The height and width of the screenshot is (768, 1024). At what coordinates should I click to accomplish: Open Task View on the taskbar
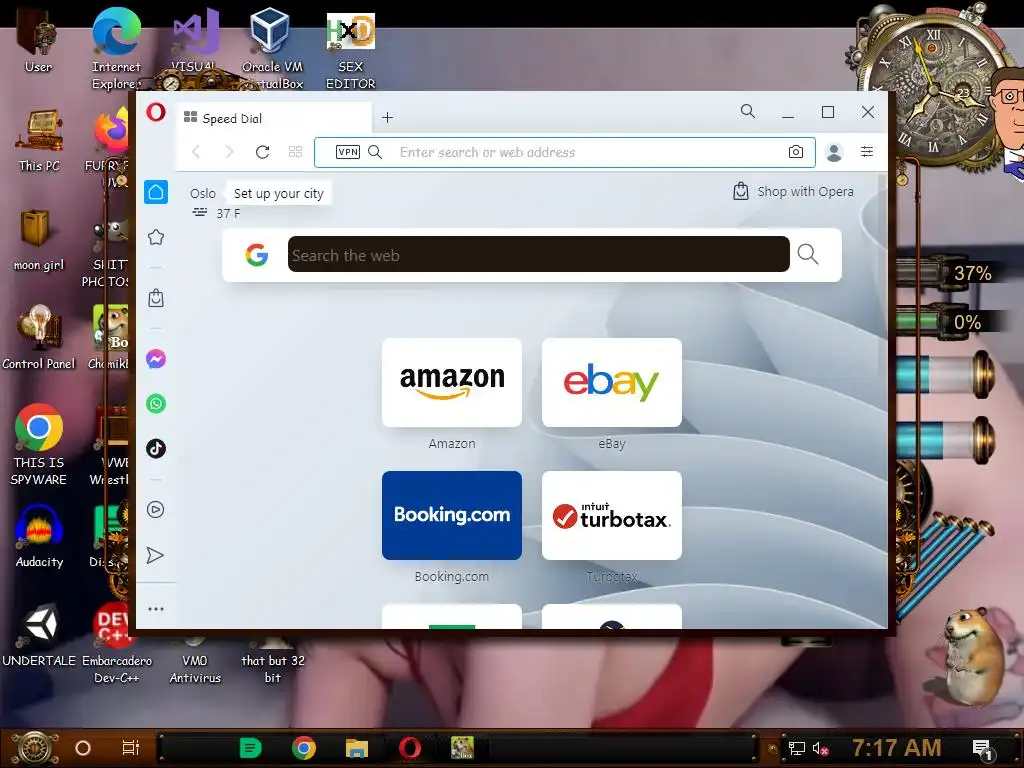pyautogui.click(x=131, y=748)
